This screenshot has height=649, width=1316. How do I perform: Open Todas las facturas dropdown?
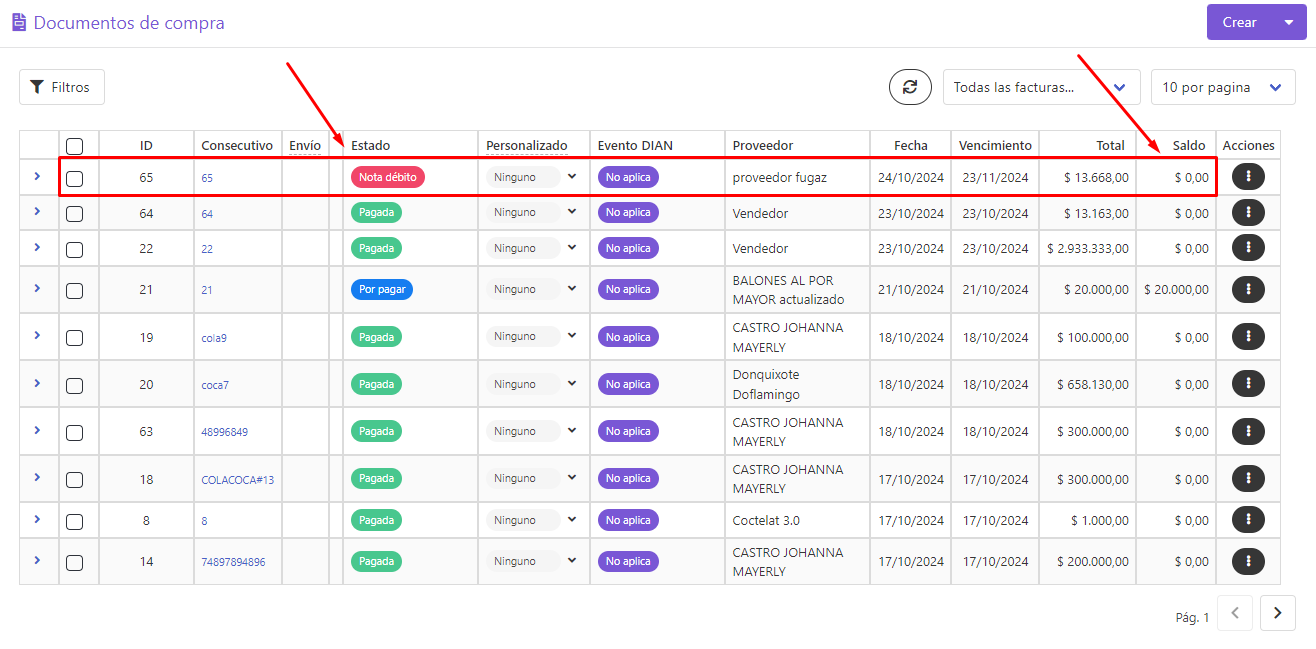(1041, 87)
